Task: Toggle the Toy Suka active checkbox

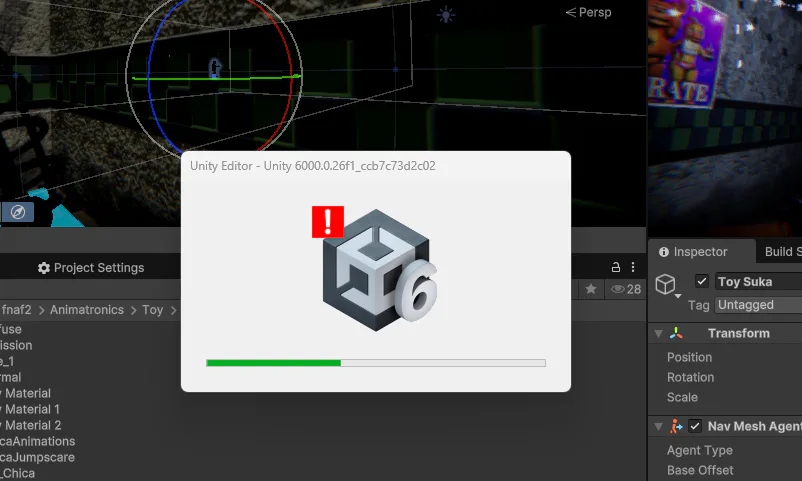Action: pyautogui.click(x=701, y=281)
